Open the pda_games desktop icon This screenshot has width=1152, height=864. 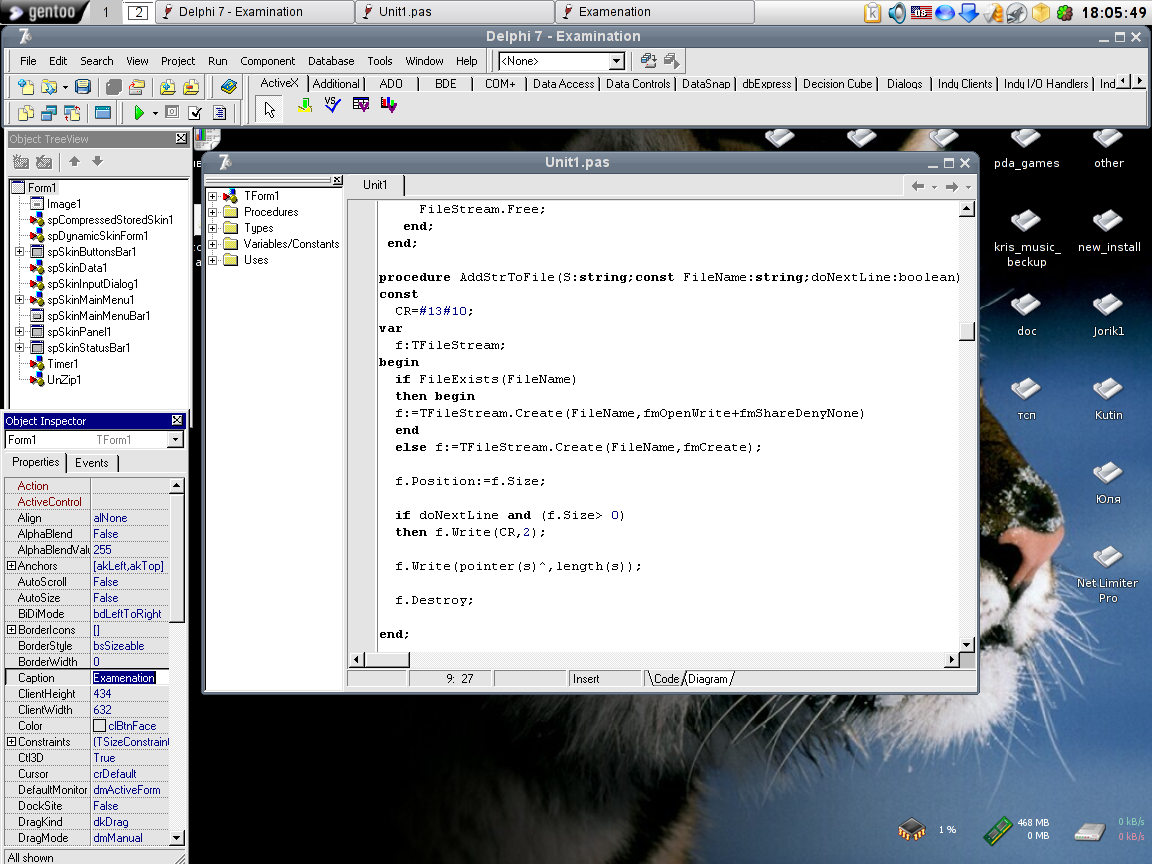(1026, 149)
